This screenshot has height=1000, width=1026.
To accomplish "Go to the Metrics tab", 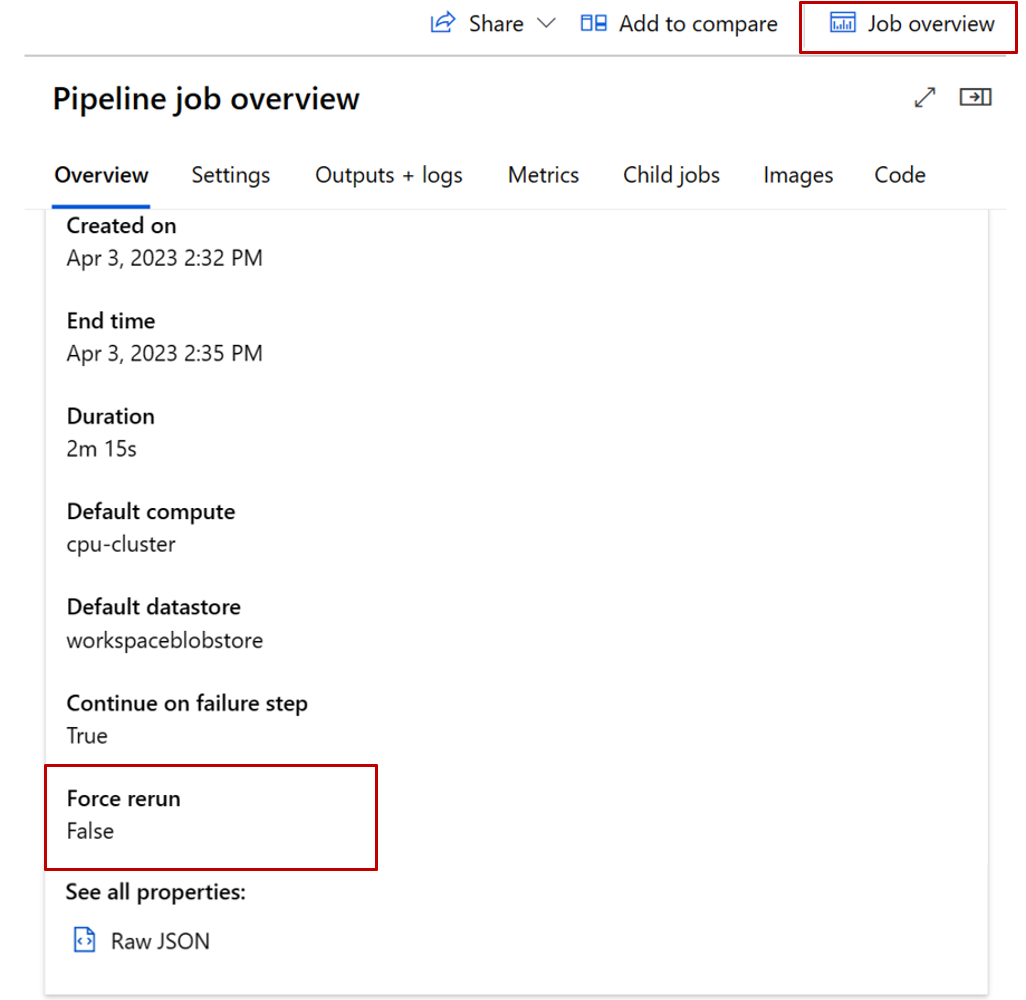I will point(543,175).
